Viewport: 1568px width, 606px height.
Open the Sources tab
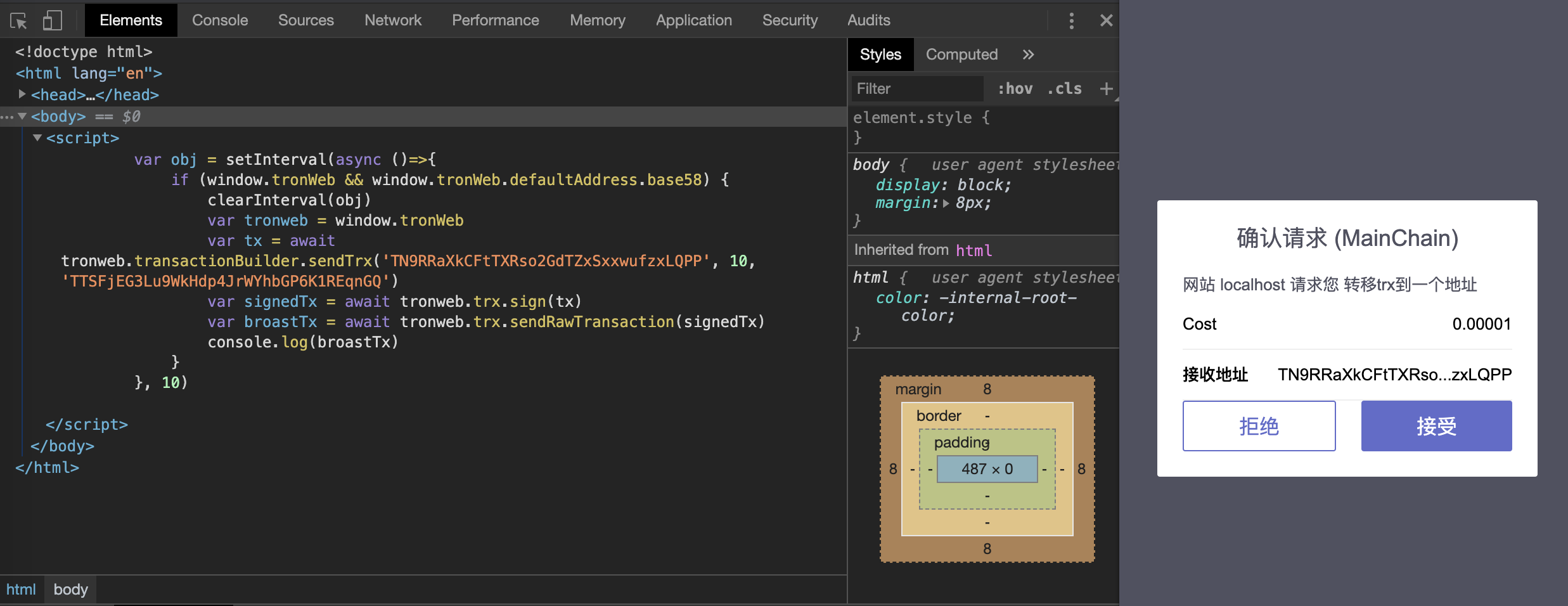[306, 20]
